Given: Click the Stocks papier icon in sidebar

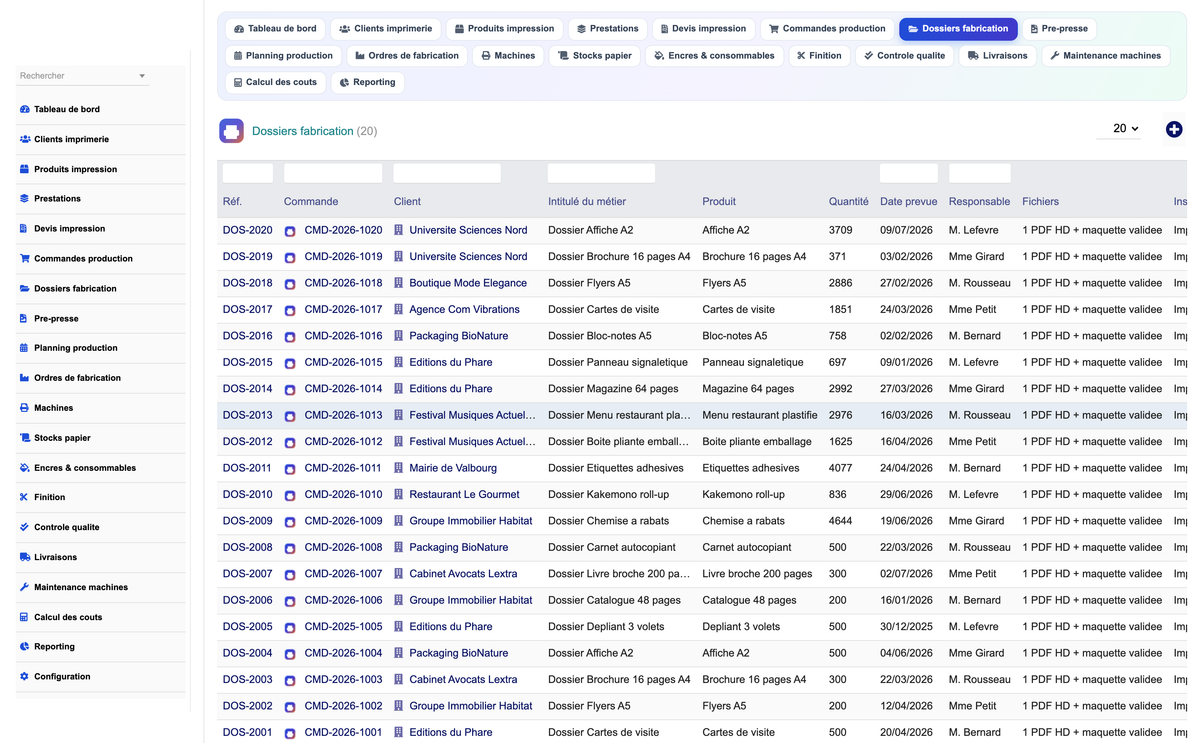Looking at the screenshot, I should click(x=24, y=438).
